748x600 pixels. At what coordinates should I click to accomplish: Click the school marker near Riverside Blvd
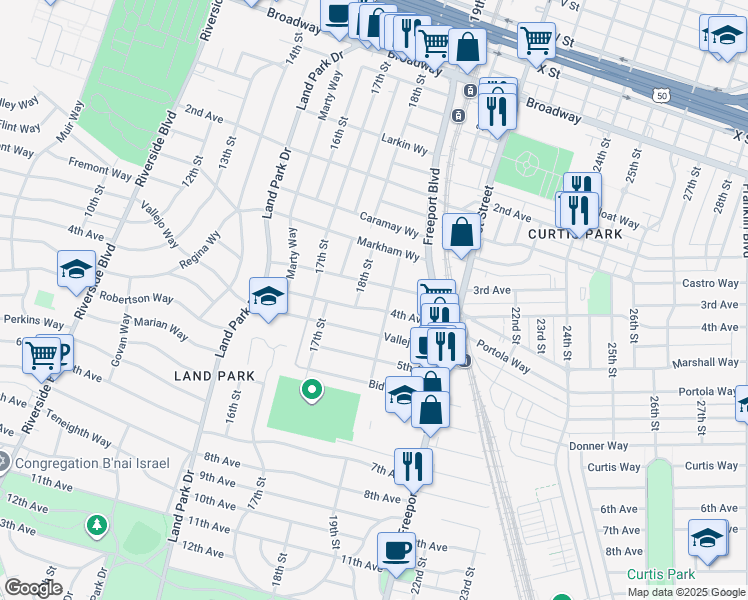click(76, 270)
